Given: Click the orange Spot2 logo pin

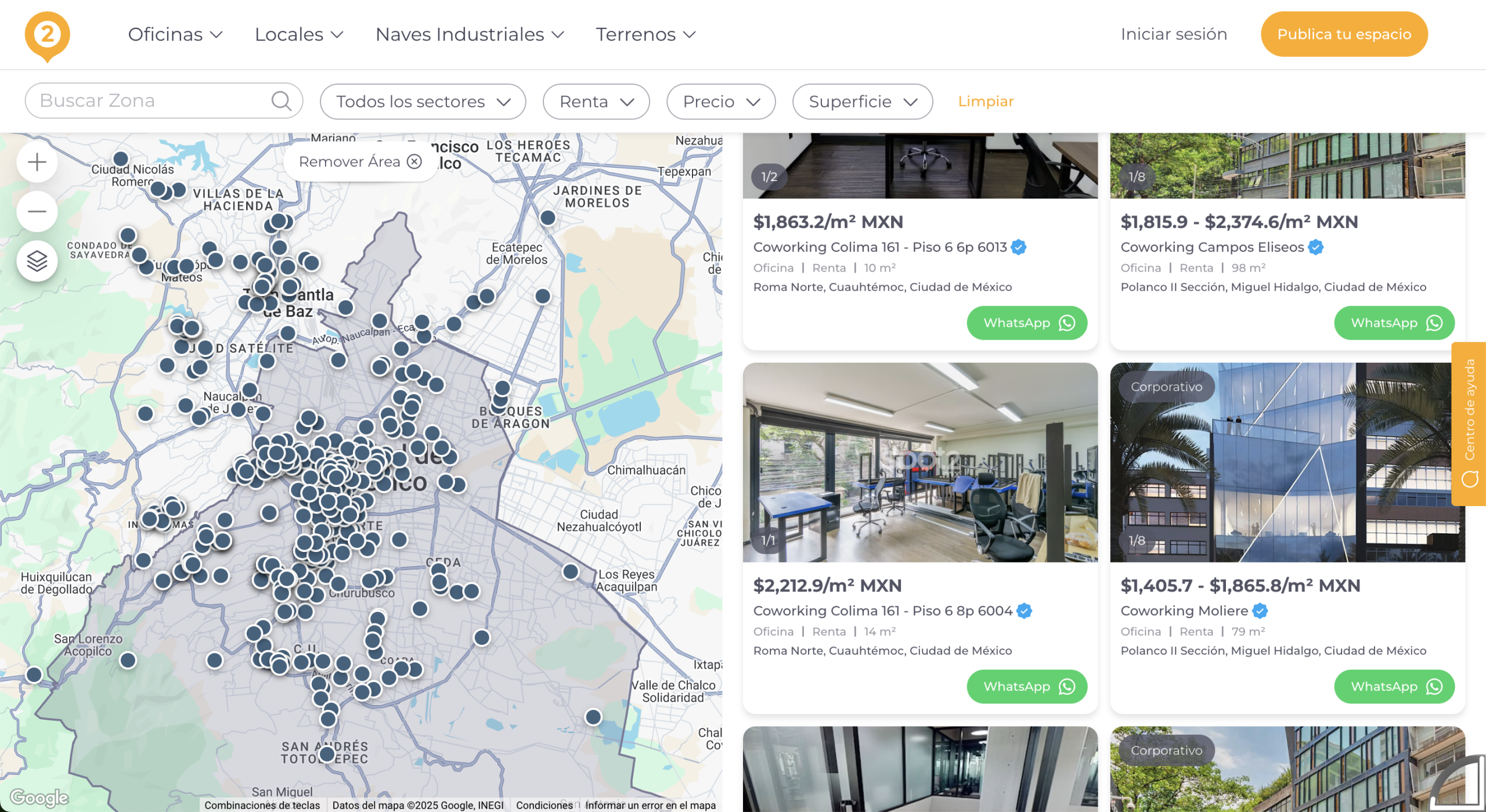Looking at the screenshot, I should [x=47, y=36].
